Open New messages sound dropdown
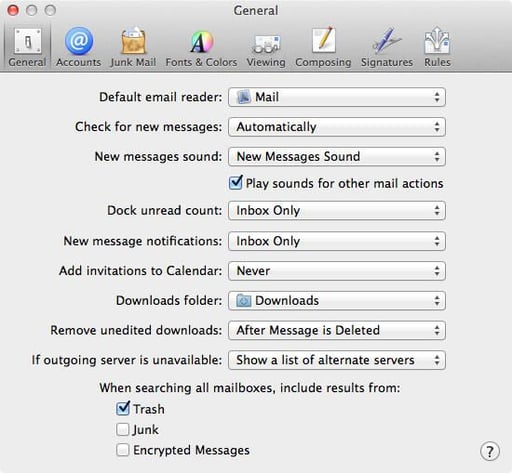 pos(337,157)
